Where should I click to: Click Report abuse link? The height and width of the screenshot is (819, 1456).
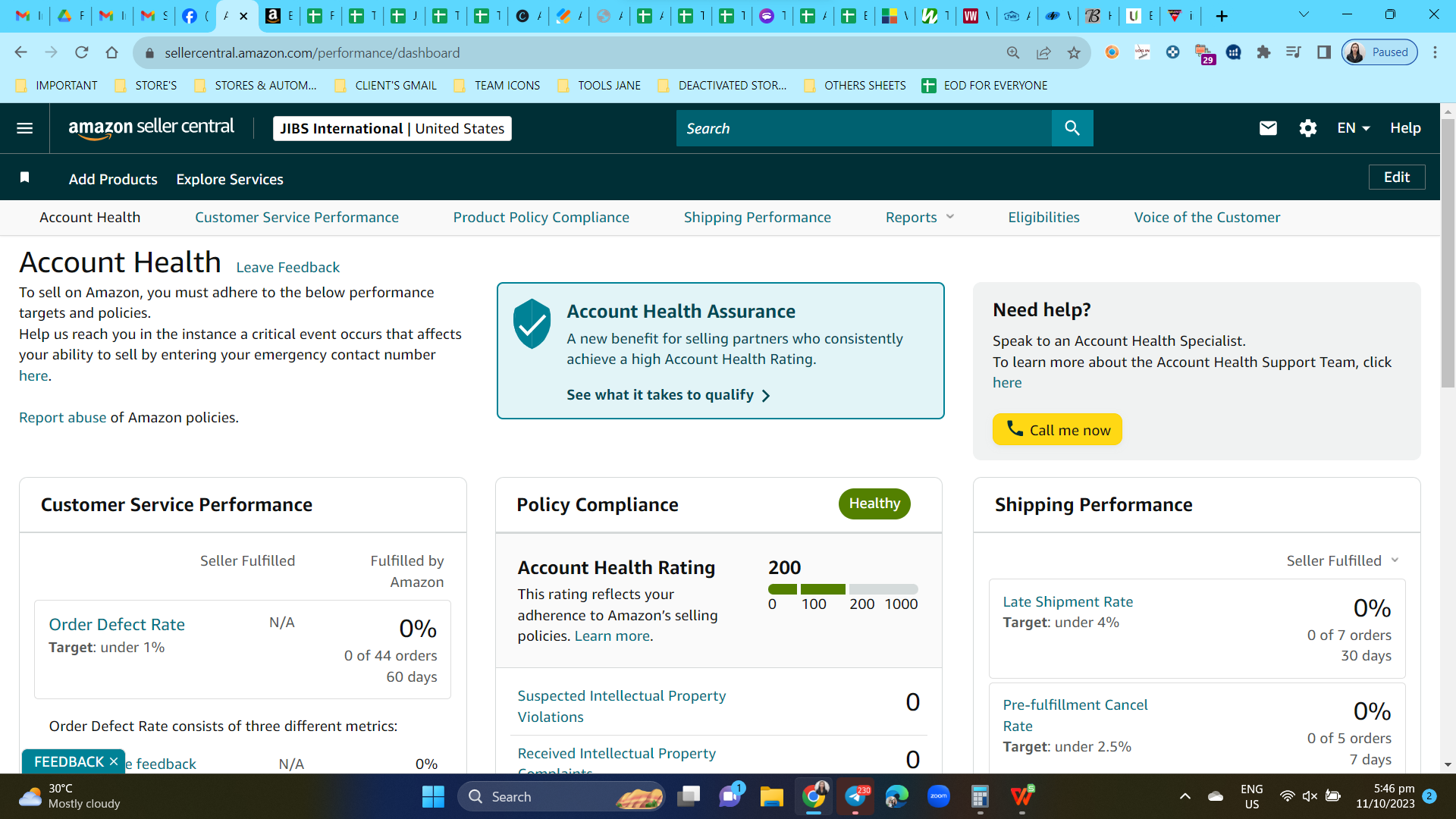[x=62, y=418]
